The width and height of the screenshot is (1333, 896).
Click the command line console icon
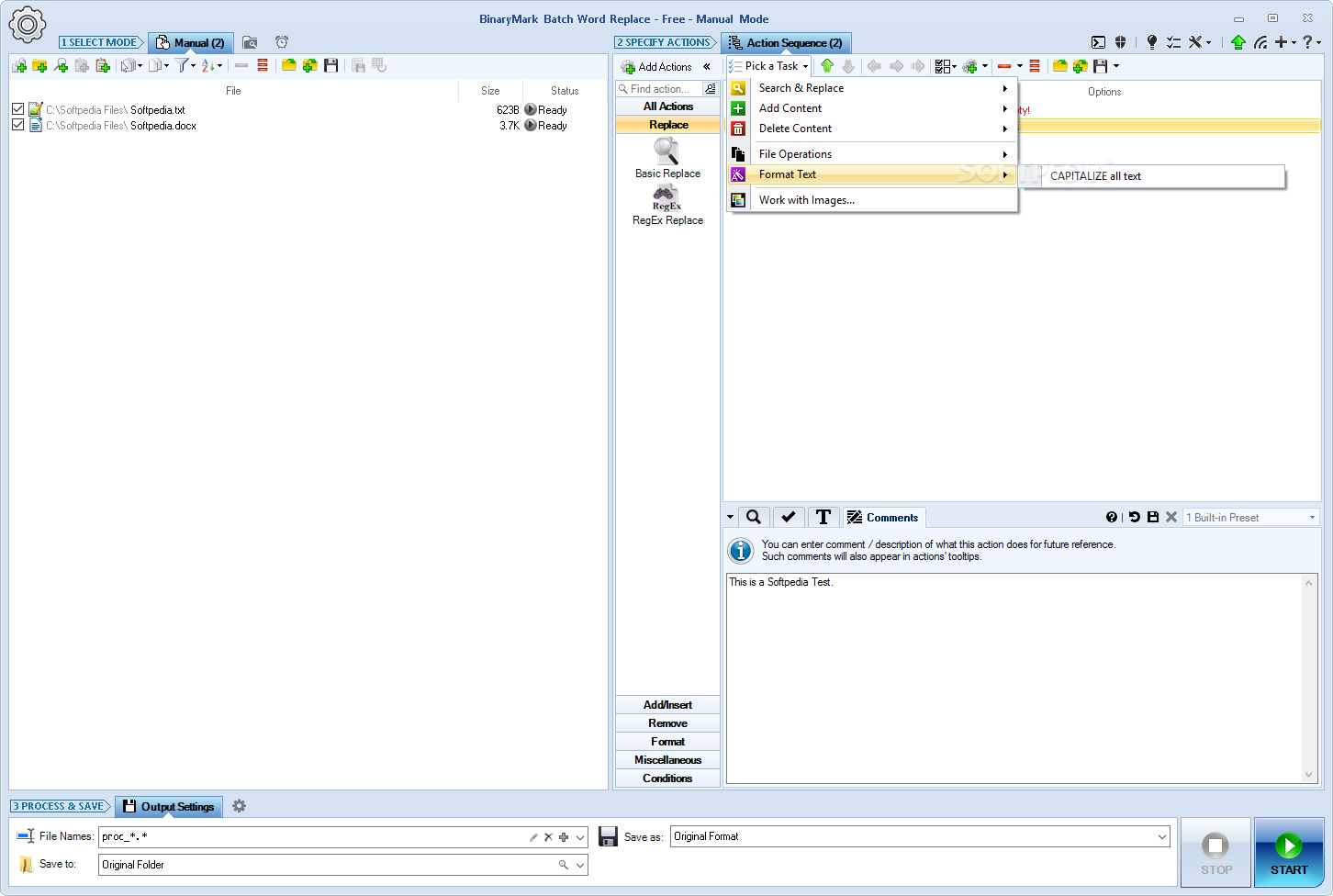[1098, 42]
